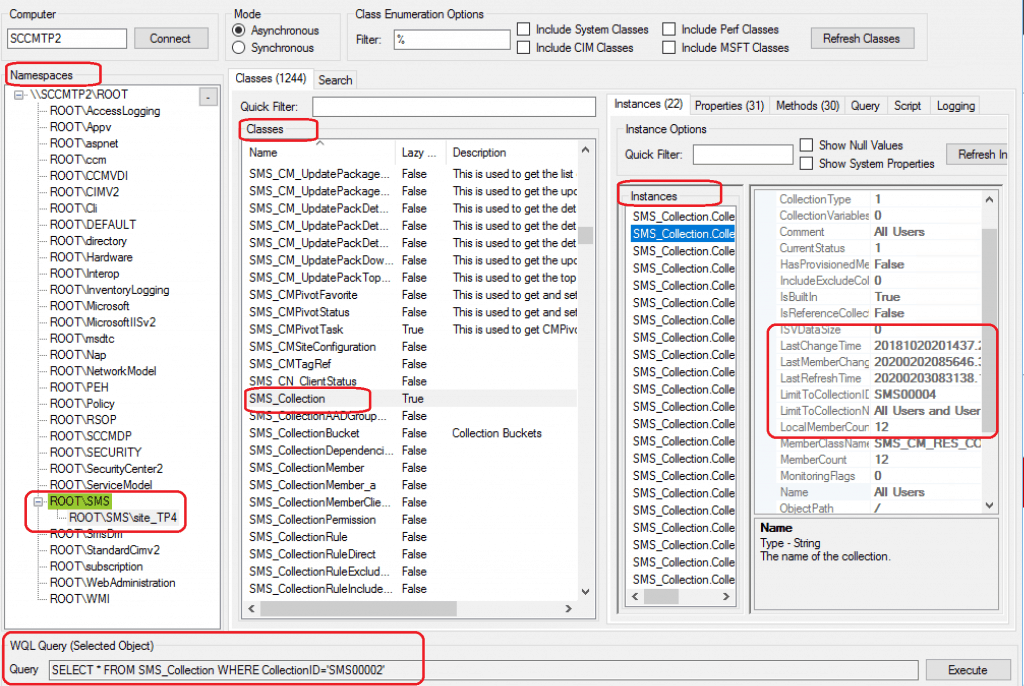Select ROOT\Microsoft namespace
Viewport: 1024px width, 686px height.
click(89, 306)
